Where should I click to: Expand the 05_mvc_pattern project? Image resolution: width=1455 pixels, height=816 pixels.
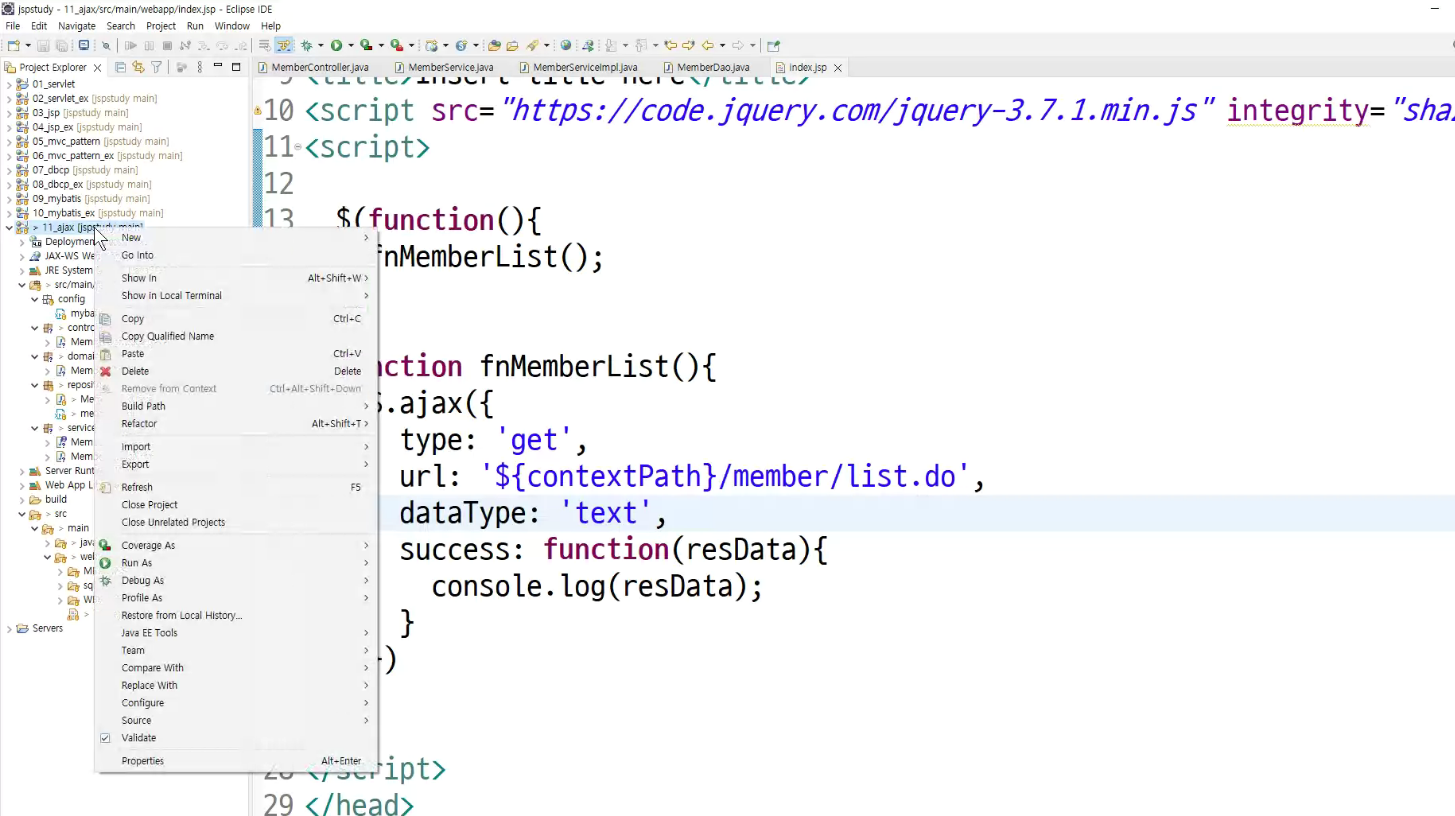(x=9, y=141)
